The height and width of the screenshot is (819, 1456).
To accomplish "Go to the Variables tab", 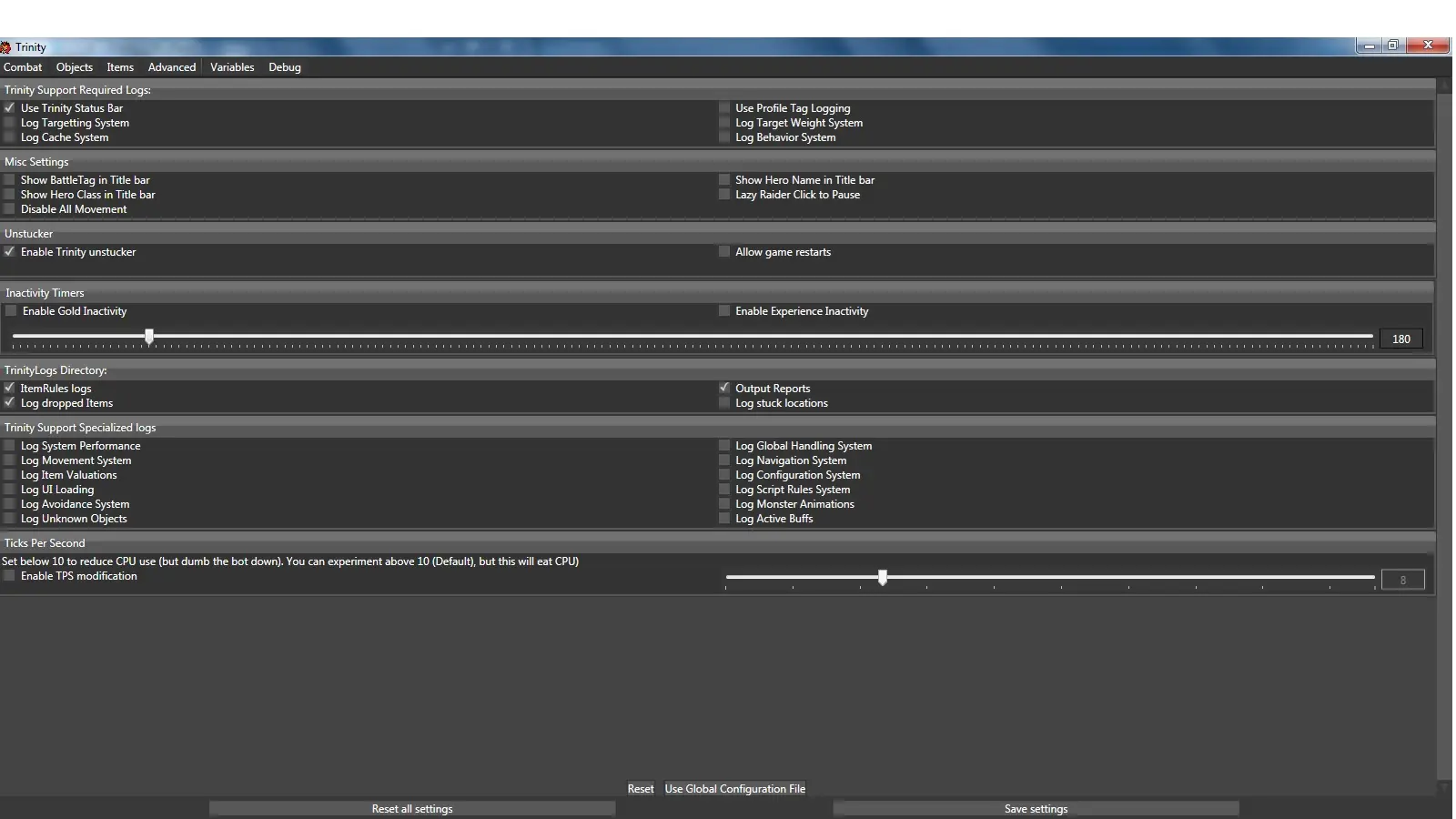I will pos(232,67).
